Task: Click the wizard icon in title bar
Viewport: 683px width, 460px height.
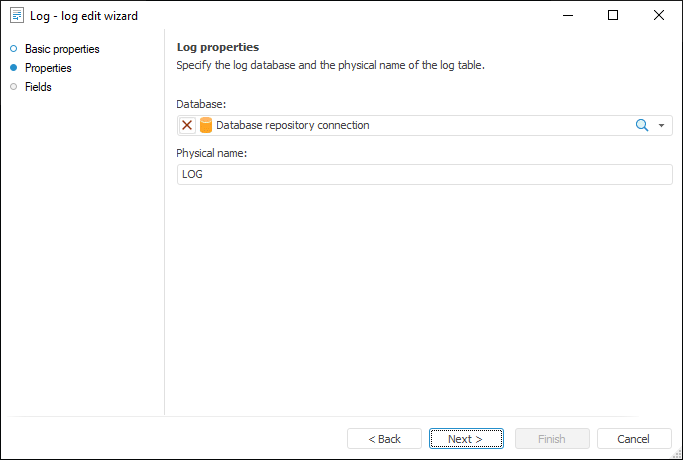Action: pos(17,15)
